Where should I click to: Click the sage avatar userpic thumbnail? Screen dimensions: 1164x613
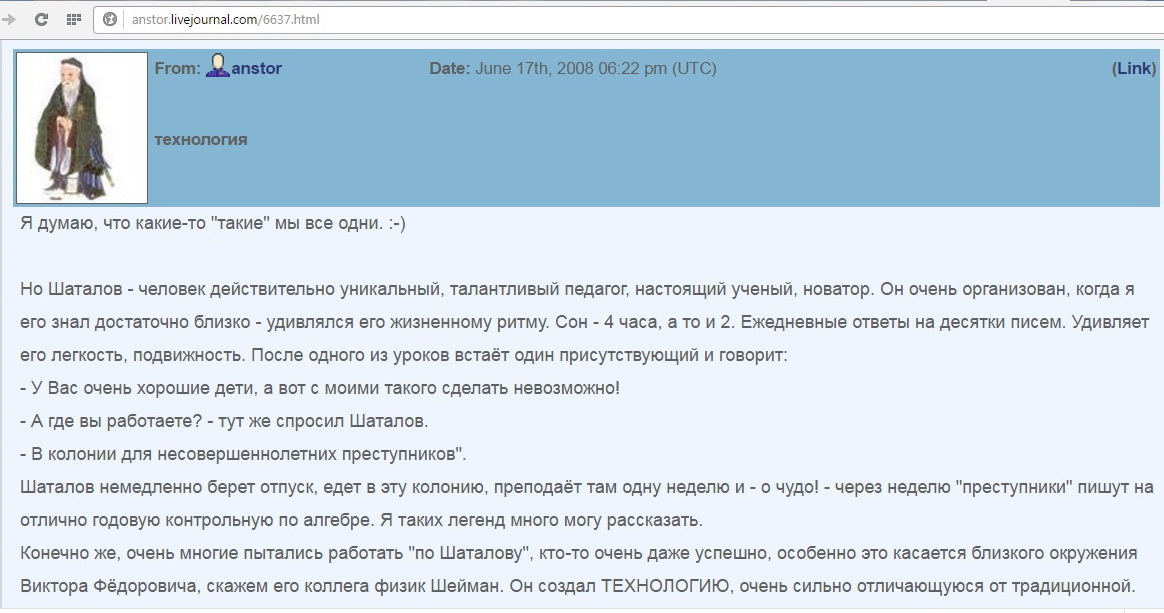pyautogui.click(x=82, y=128)
